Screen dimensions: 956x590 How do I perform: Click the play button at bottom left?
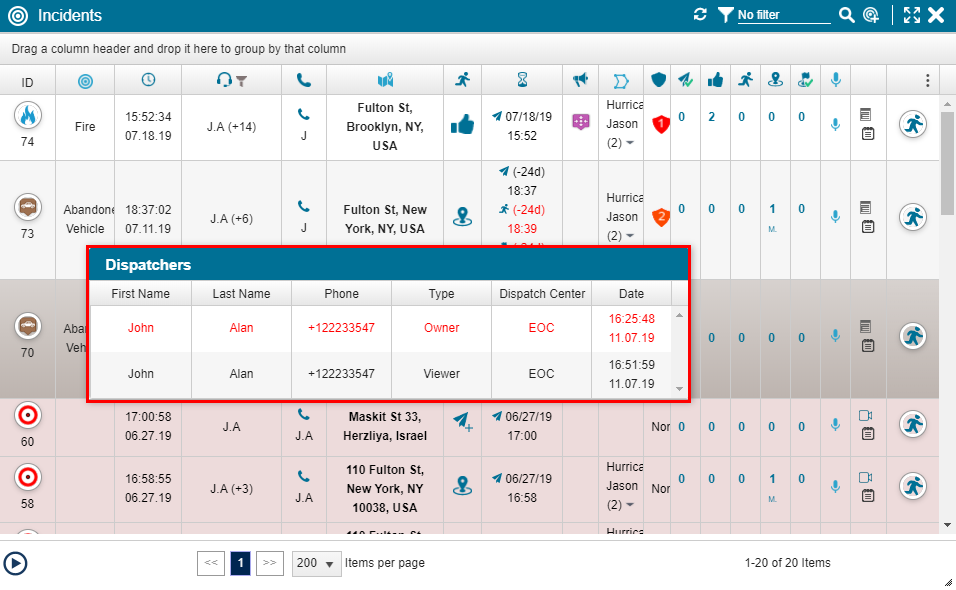(x=17, y=563)
